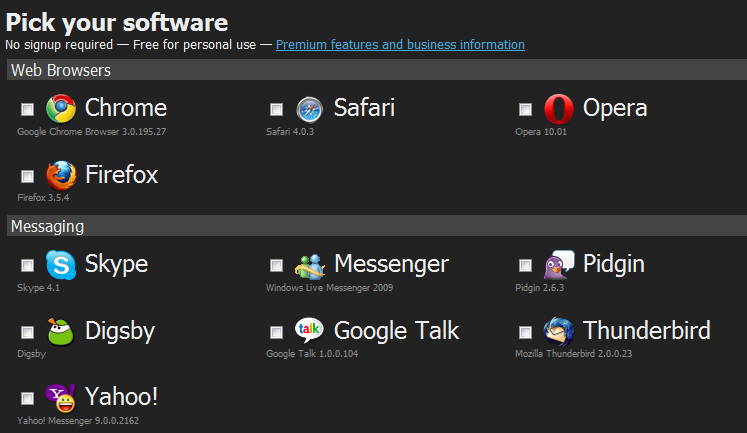Tick the Chrome checkbox
The image size is (747, 433).
(28, 110)
